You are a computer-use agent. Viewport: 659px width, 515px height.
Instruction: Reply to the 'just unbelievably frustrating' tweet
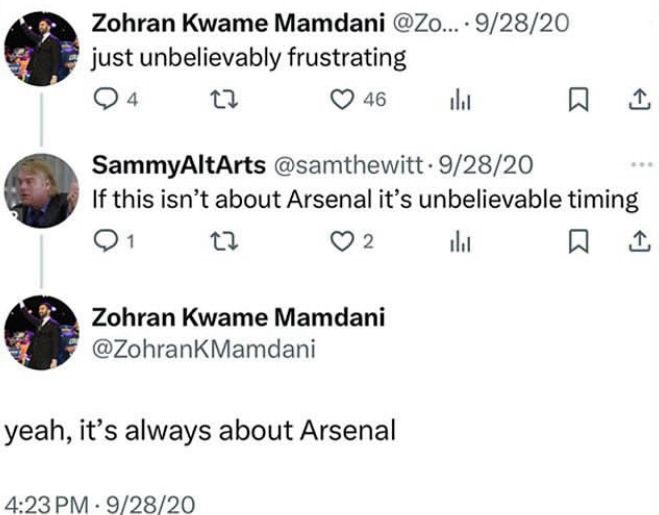pyautogui.click(x=104, y=101)
